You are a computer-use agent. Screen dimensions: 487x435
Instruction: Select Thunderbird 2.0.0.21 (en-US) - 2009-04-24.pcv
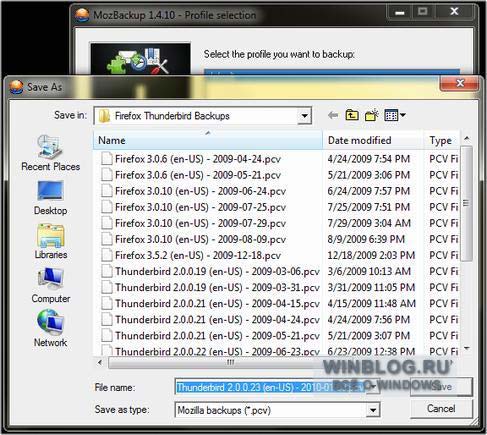217,319
